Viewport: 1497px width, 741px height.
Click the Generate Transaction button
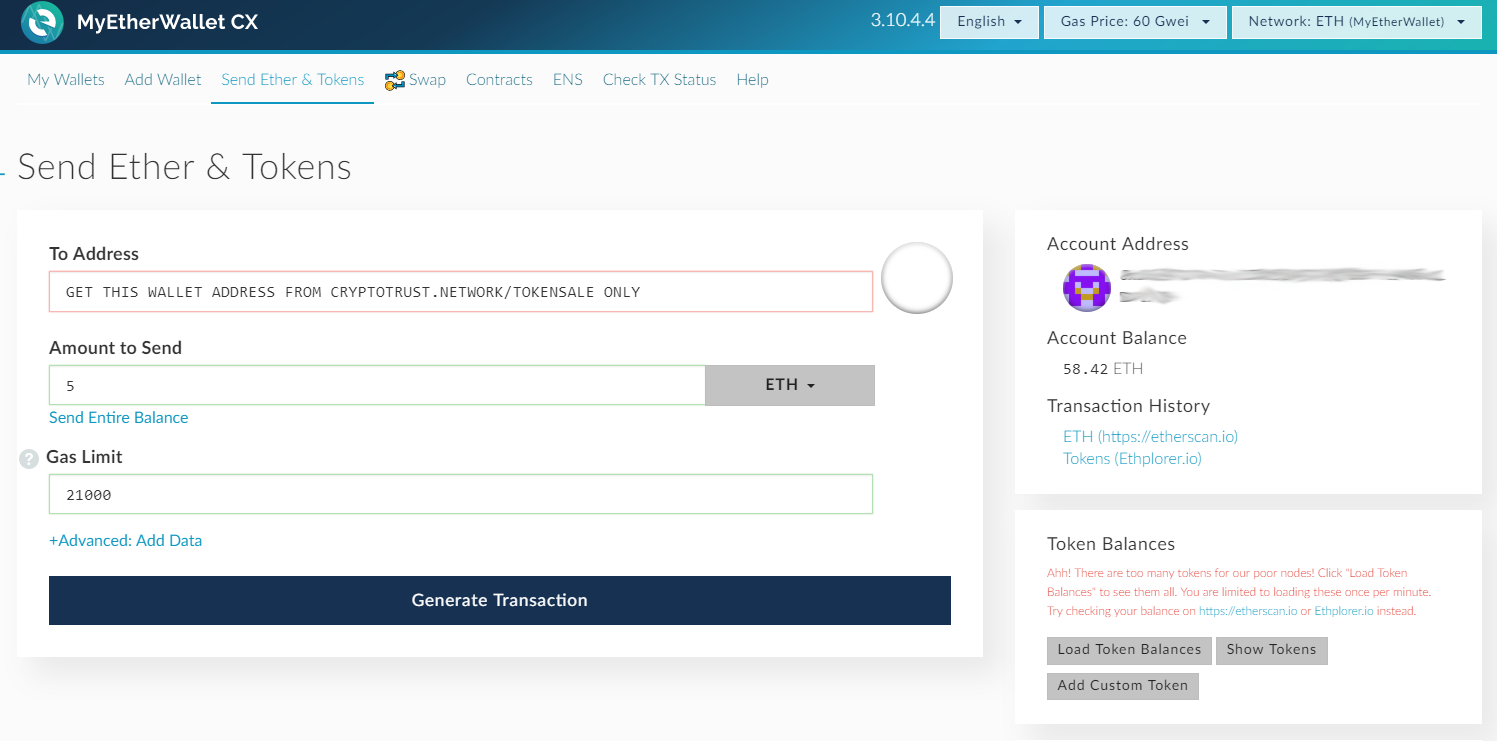500,600
